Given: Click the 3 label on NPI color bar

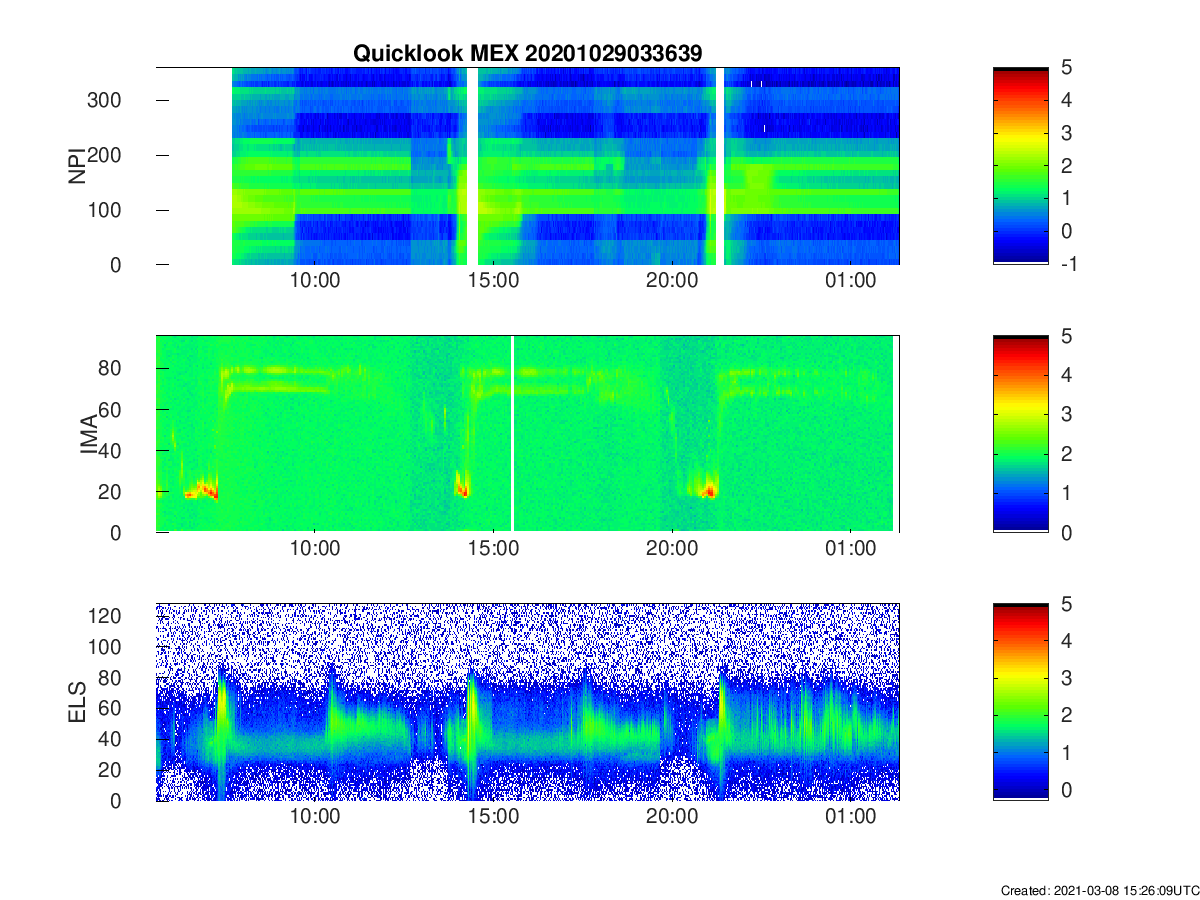Looking at the screenshot, I should click(1065, 133).
